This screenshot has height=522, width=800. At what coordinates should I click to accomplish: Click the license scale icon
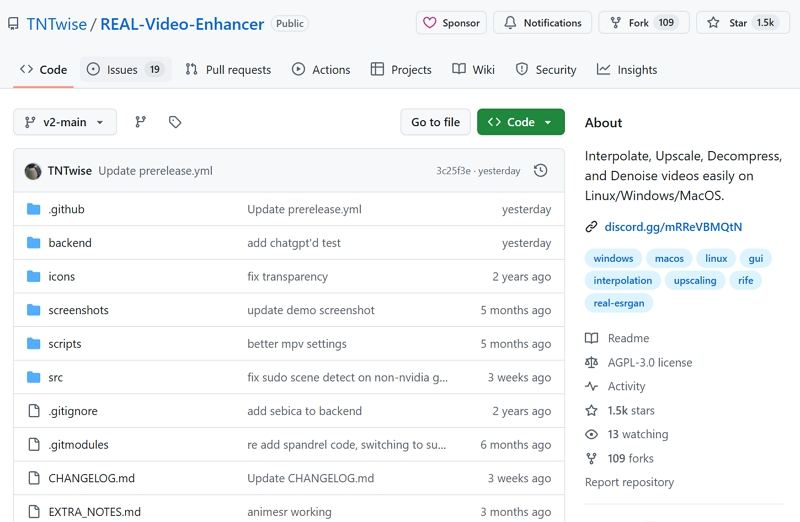pos(591,362)
